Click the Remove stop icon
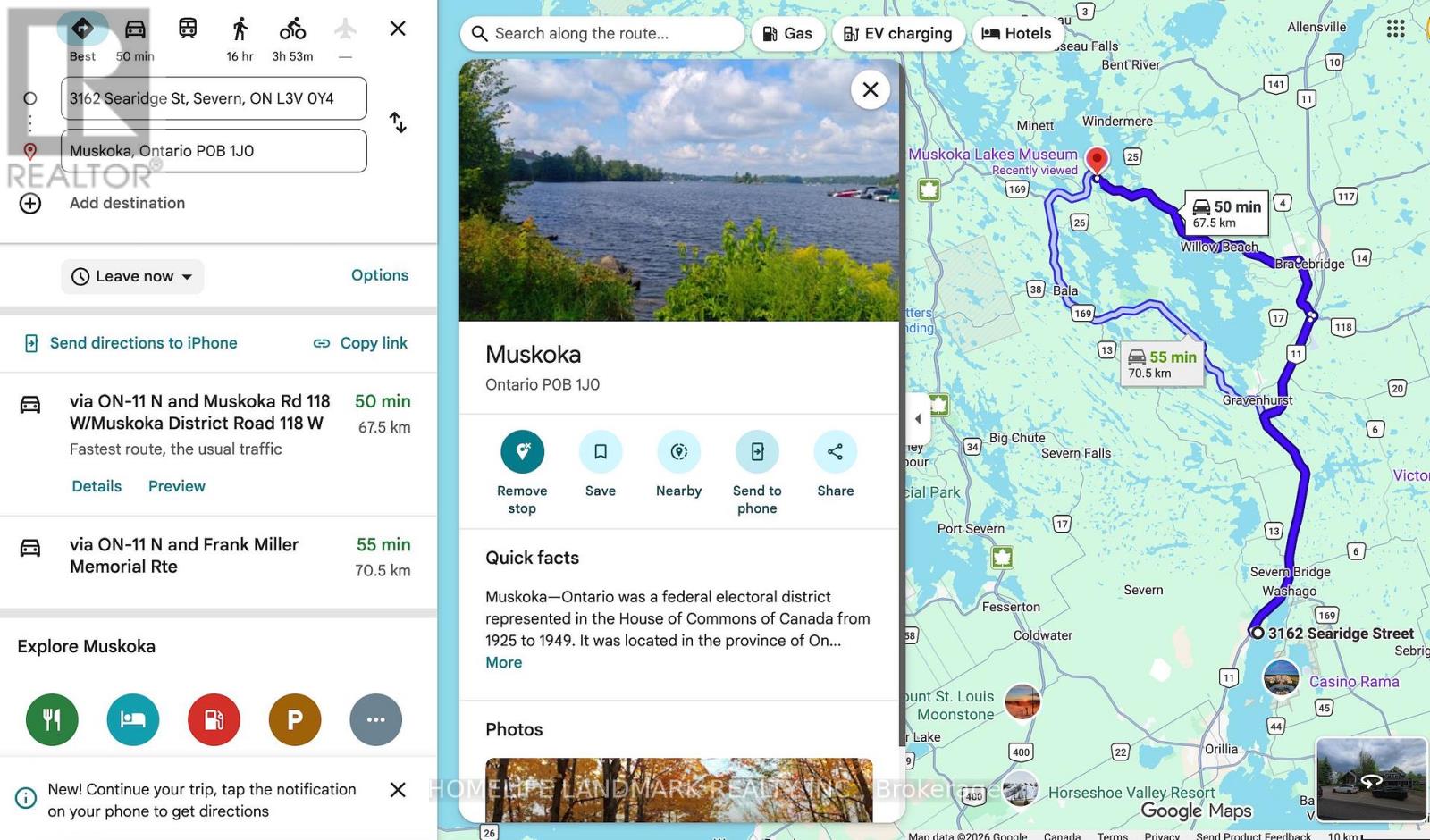Image resolution: width=1430 pixels, height=840 pixels. (523, 451)
